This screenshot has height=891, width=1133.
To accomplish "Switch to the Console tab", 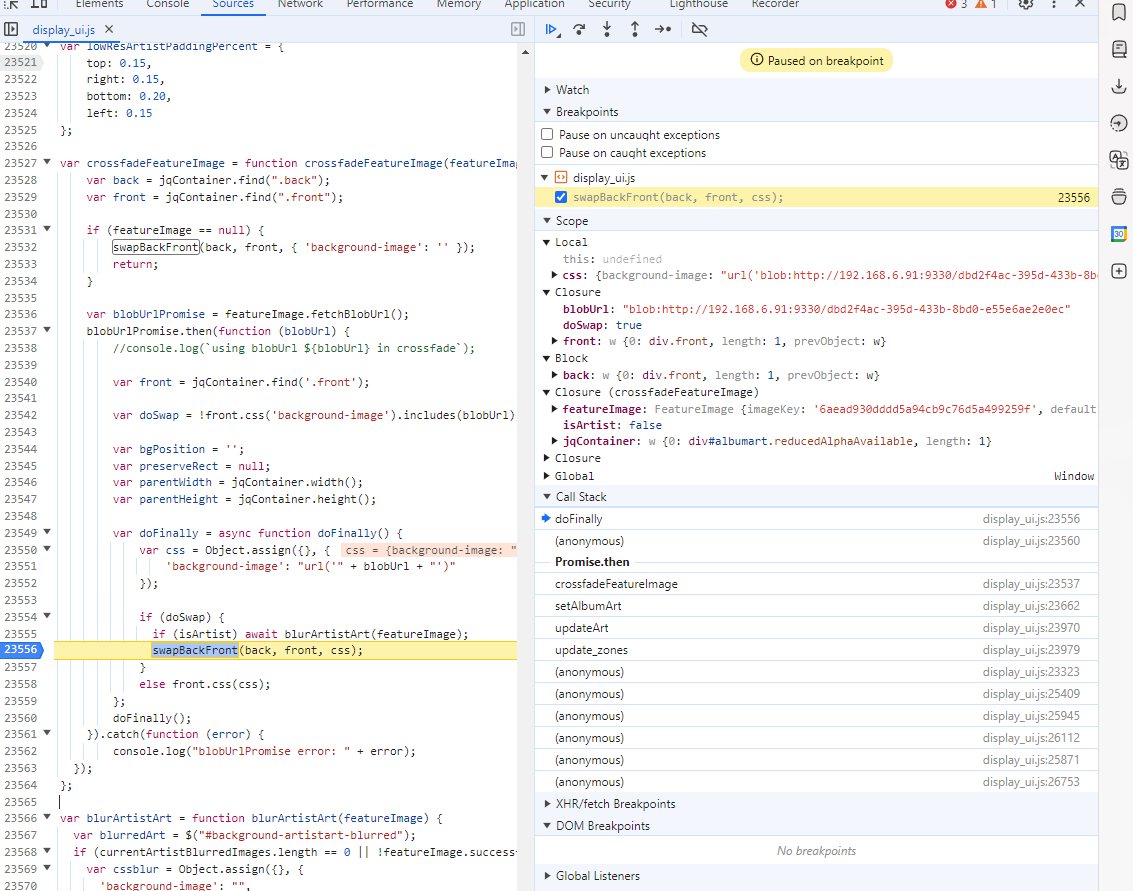I will pos(168,4).
